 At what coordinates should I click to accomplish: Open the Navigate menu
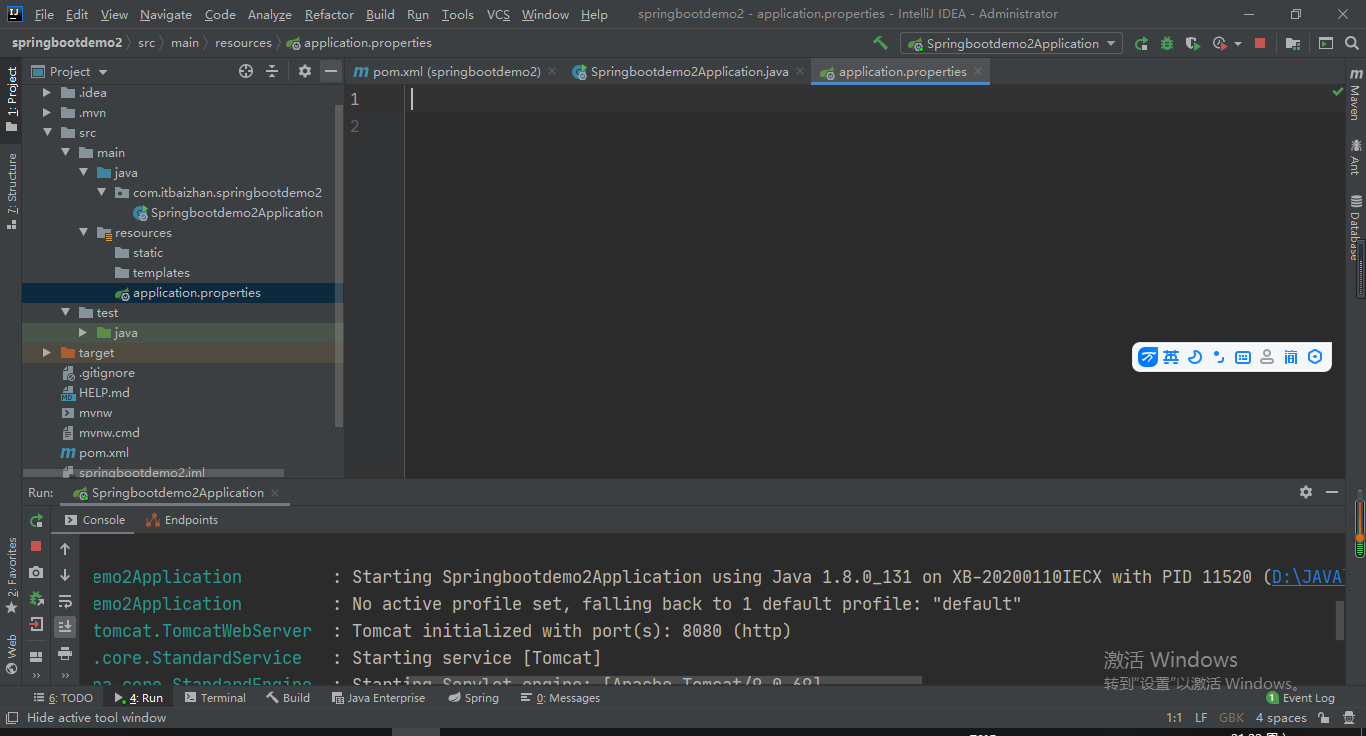pos(166,14)
